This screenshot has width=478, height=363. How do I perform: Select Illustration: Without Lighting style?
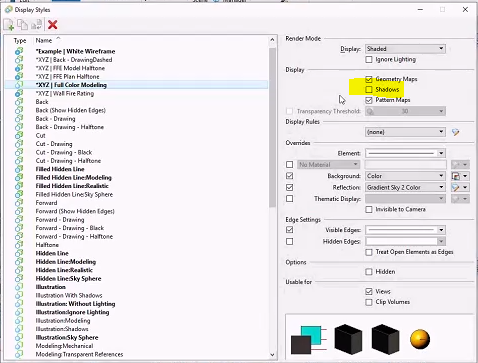click(75, 304)
